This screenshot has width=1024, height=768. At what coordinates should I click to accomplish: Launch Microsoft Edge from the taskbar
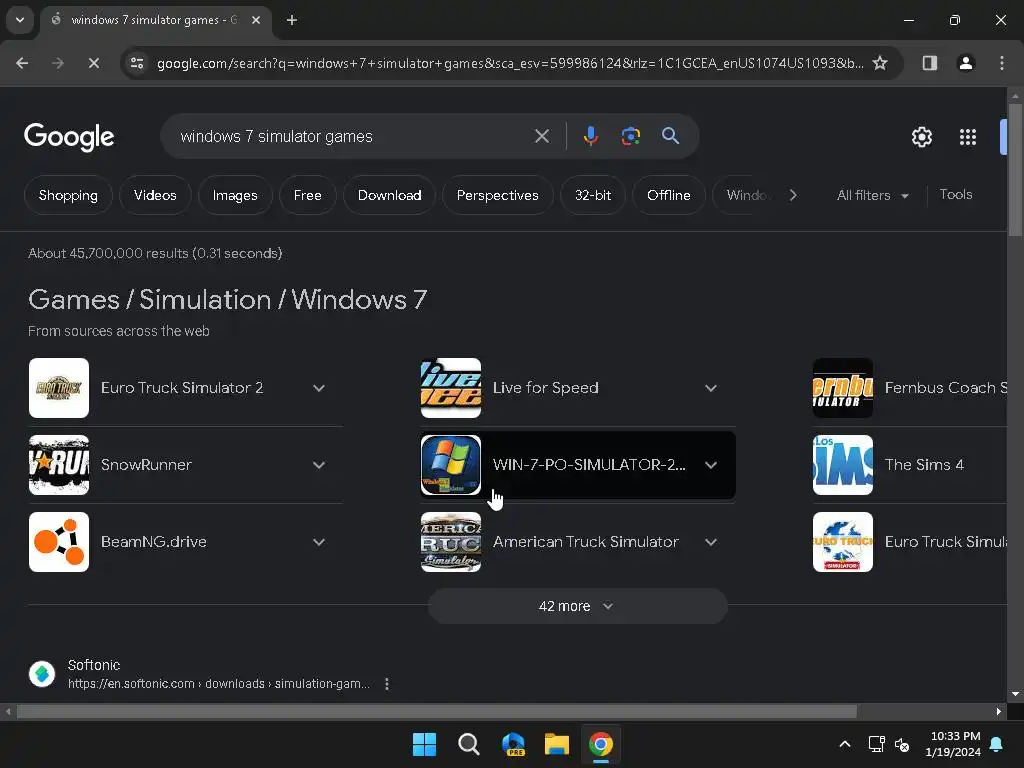513,744
